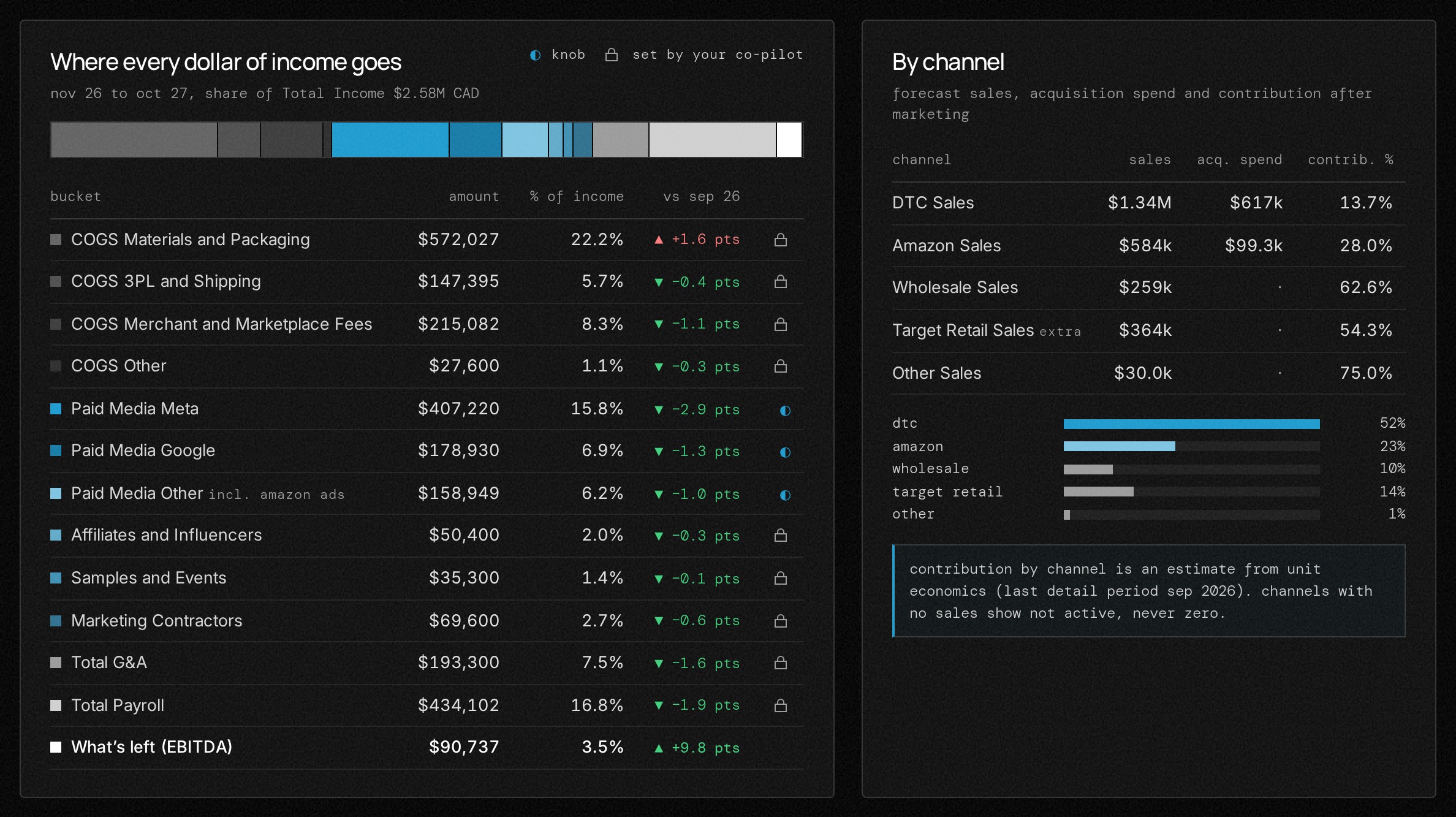
Task: Click lock icon on Samples and Events row
Action: pos(780,578)
